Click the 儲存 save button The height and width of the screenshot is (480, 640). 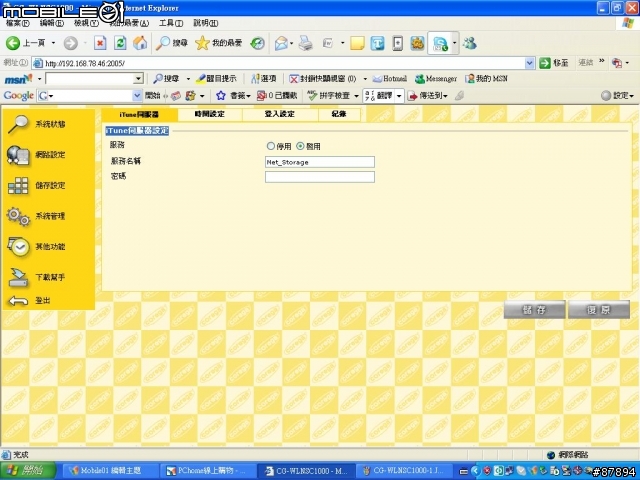(534, 310)
